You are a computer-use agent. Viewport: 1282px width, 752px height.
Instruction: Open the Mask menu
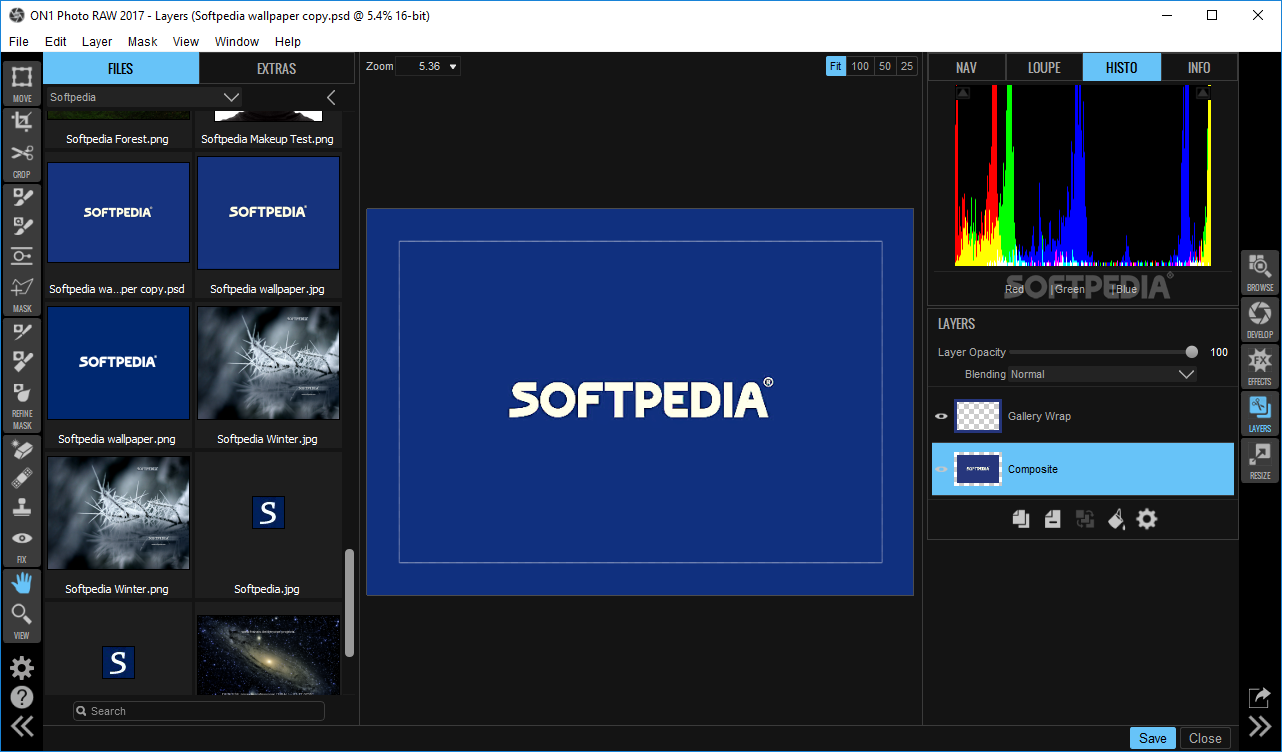143,42
